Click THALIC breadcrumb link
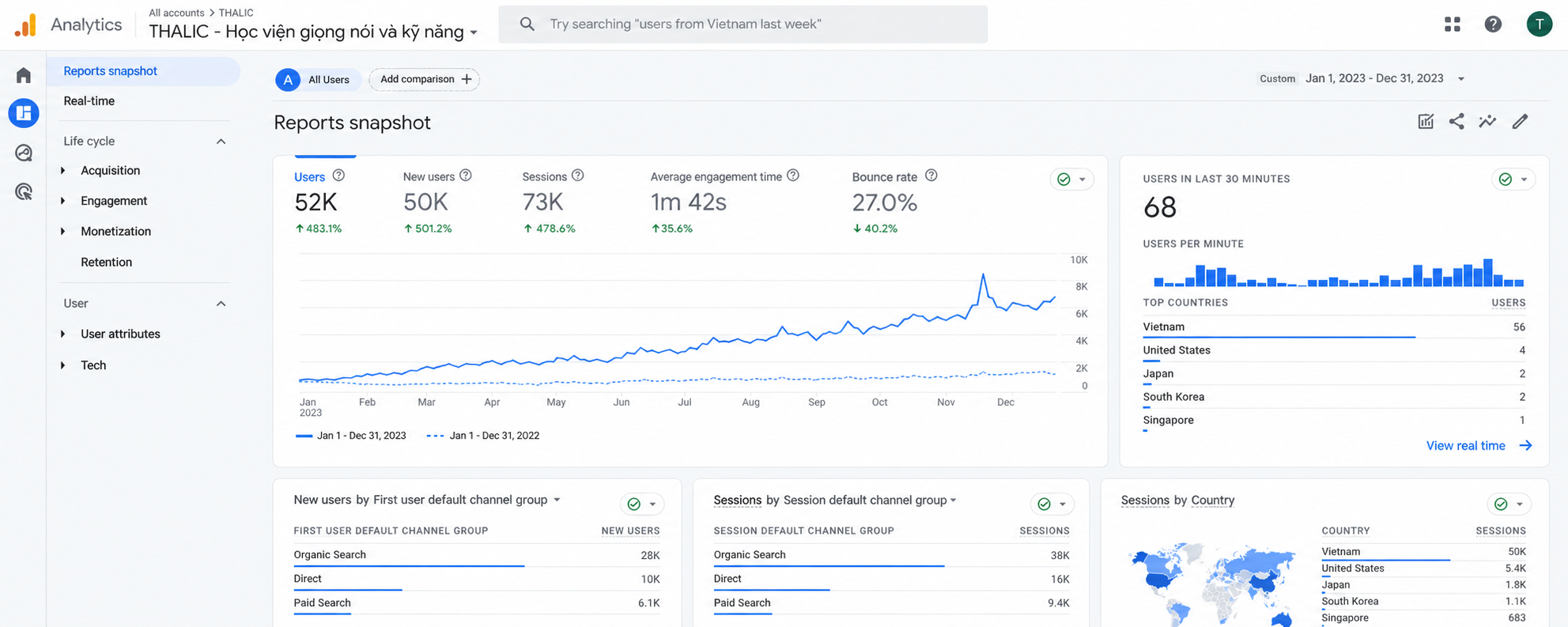Viewport: 1568px width, 627px height. [236, 13]
